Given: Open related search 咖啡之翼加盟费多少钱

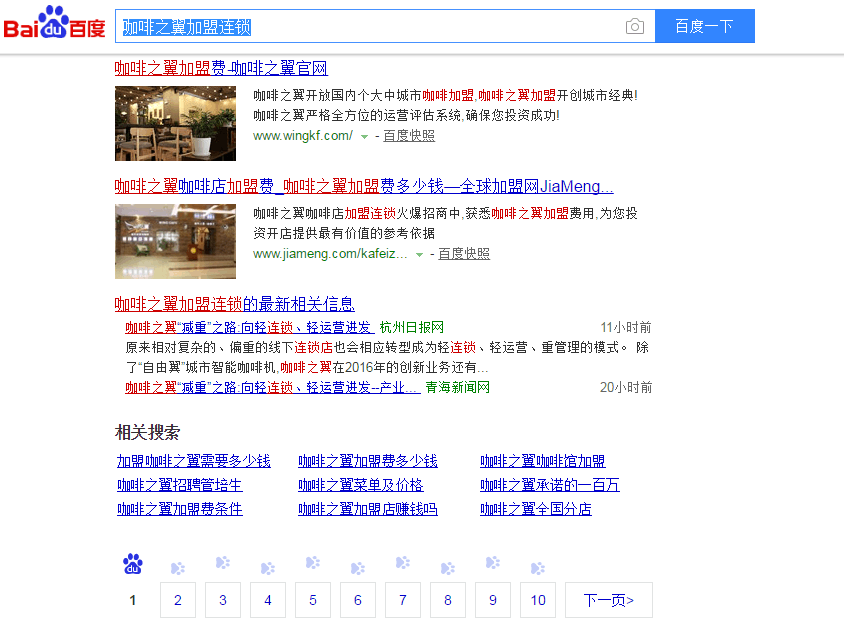Looking at the screenshot, I should coord(368,461).
